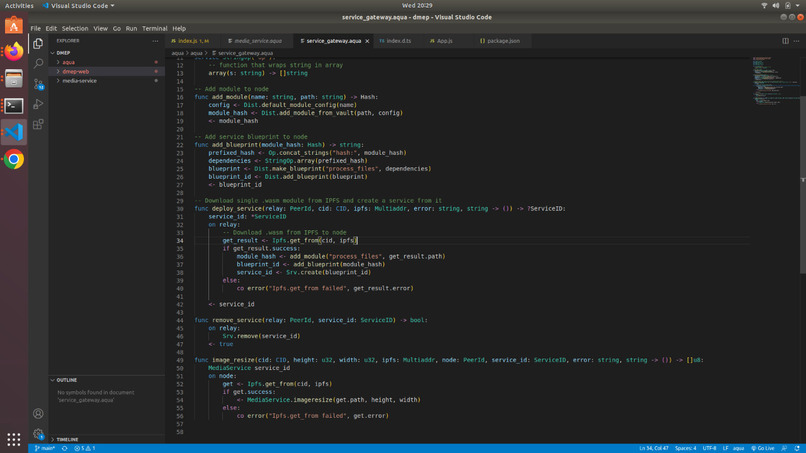Click the Explorer more actions ellipsis

point(155,41)
